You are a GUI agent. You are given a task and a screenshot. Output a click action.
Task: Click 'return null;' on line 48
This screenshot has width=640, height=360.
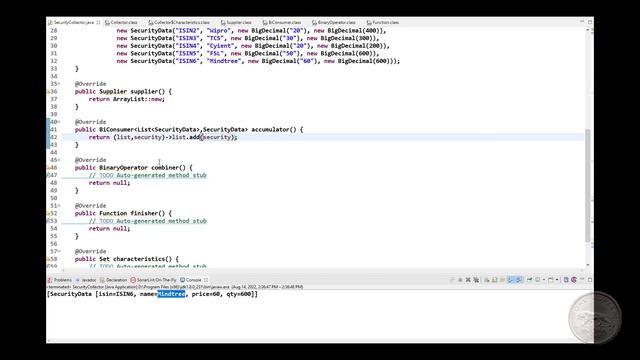tap(109, 183)
